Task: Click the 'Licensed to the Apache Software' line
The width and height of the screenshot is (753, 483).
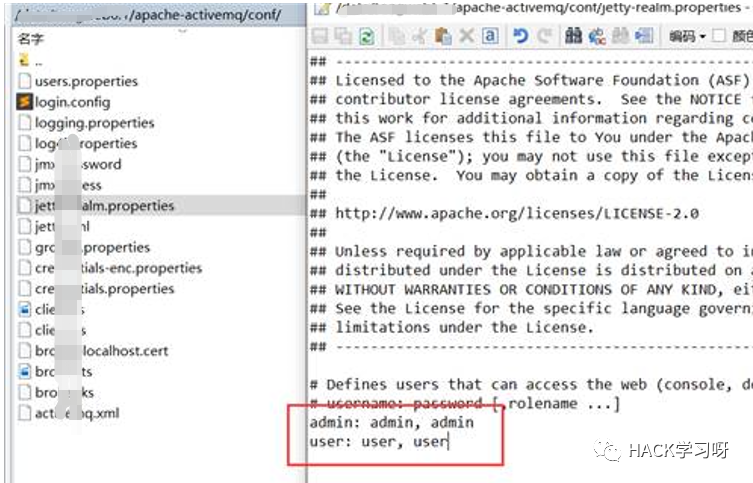Action: pyautogui.click(x=530, y=80)
